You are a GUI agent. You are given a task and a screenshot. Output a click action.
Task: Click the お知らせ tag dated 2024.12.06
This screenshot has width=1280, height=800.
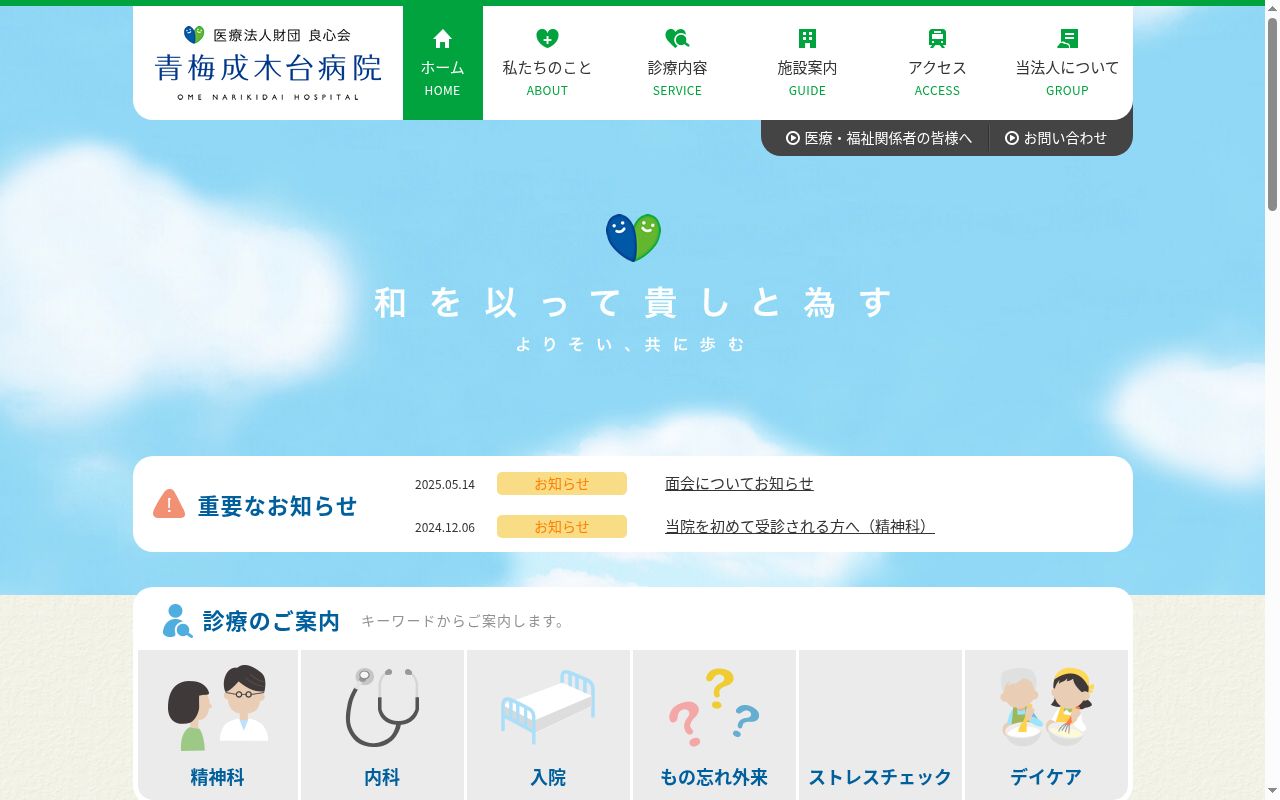point(562,527)
